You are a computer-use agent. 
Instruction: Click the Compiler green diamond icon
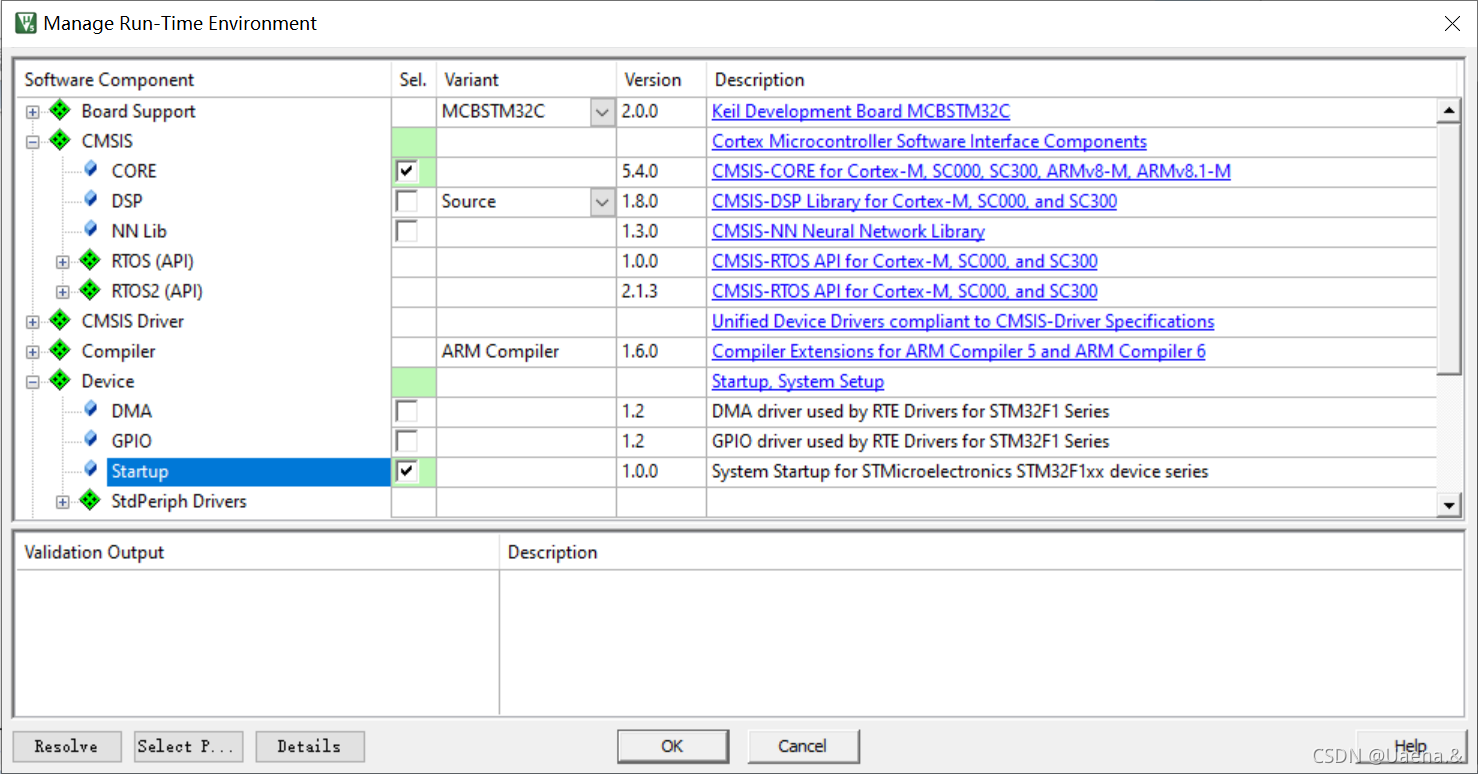click(x=60, y=350)
